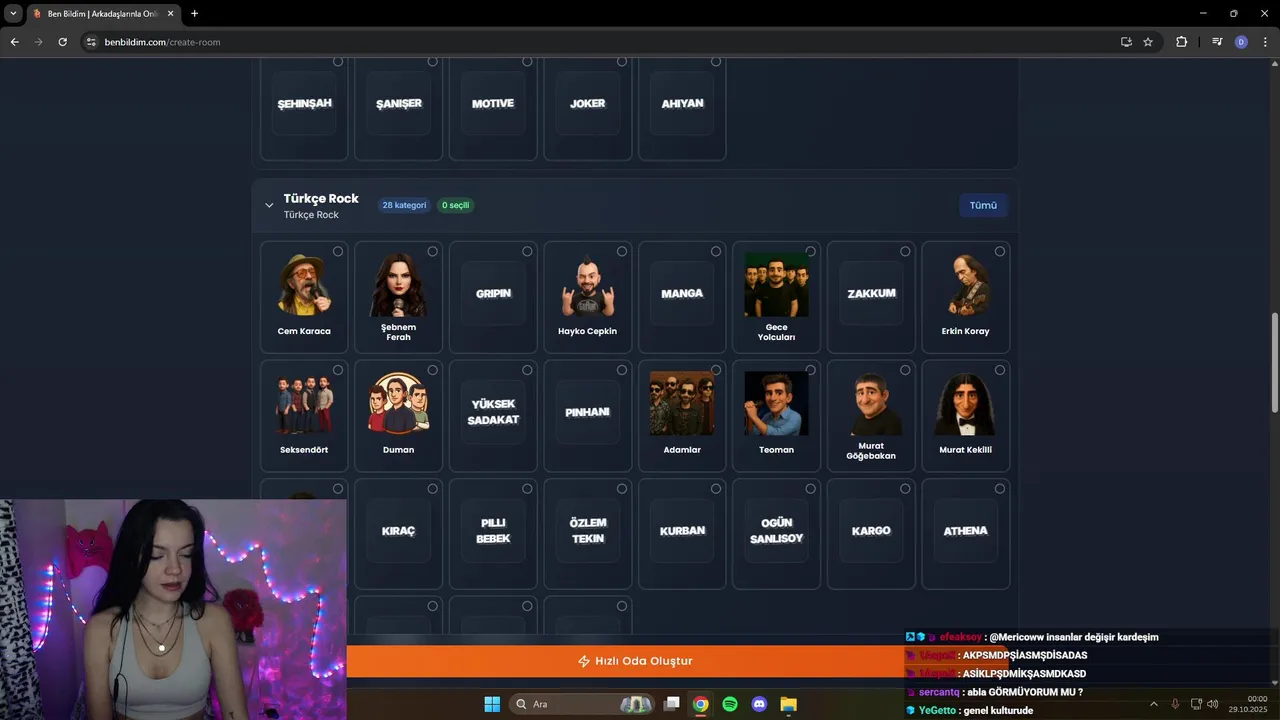Open the Chrome profile avatar
Screen dimensions: 1280x720
point(1241,42)
